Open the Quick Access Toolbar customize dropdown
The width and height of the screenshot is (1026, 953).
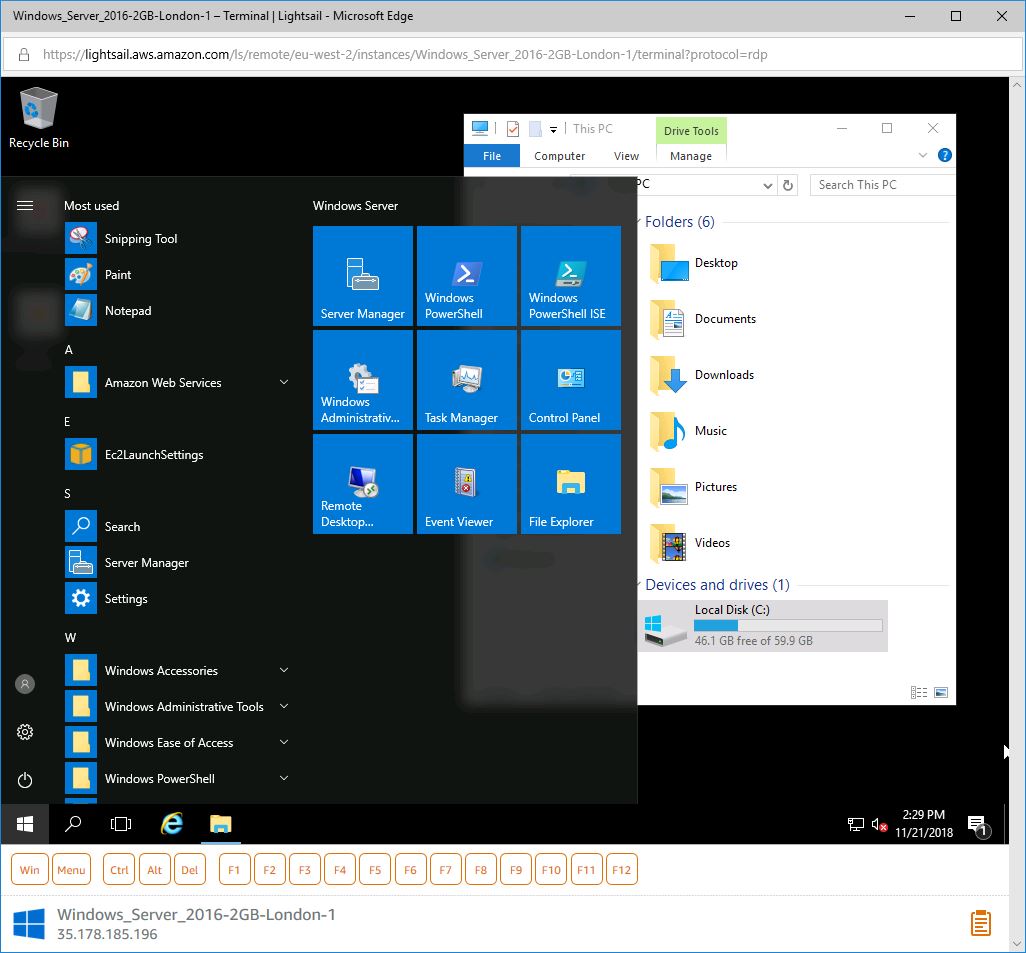[x=553, y=130]
